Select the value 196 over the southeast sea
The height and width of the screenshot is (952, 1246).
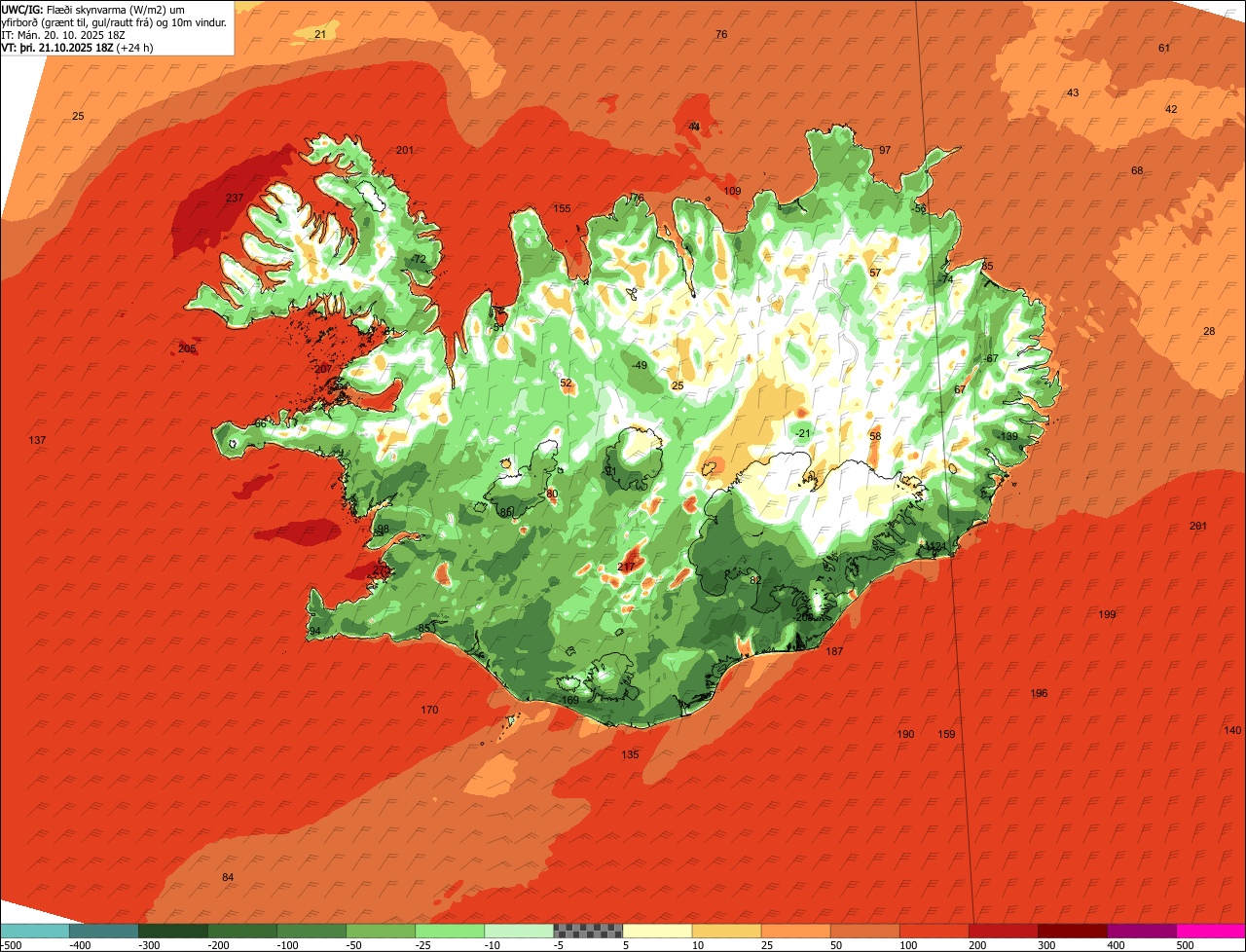pyautogui.click(x=1039, y=693)
